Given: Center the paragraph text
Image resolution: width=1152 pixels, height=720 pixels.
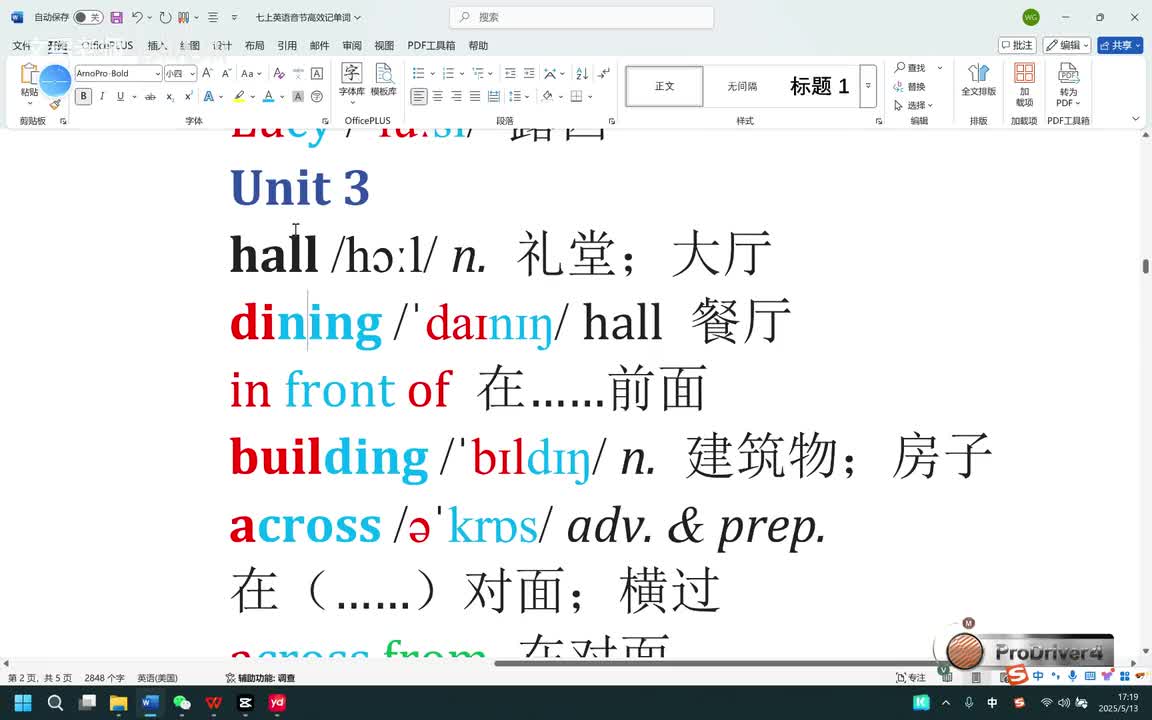Looking at the screenshot, I should (x=437, y=96).
